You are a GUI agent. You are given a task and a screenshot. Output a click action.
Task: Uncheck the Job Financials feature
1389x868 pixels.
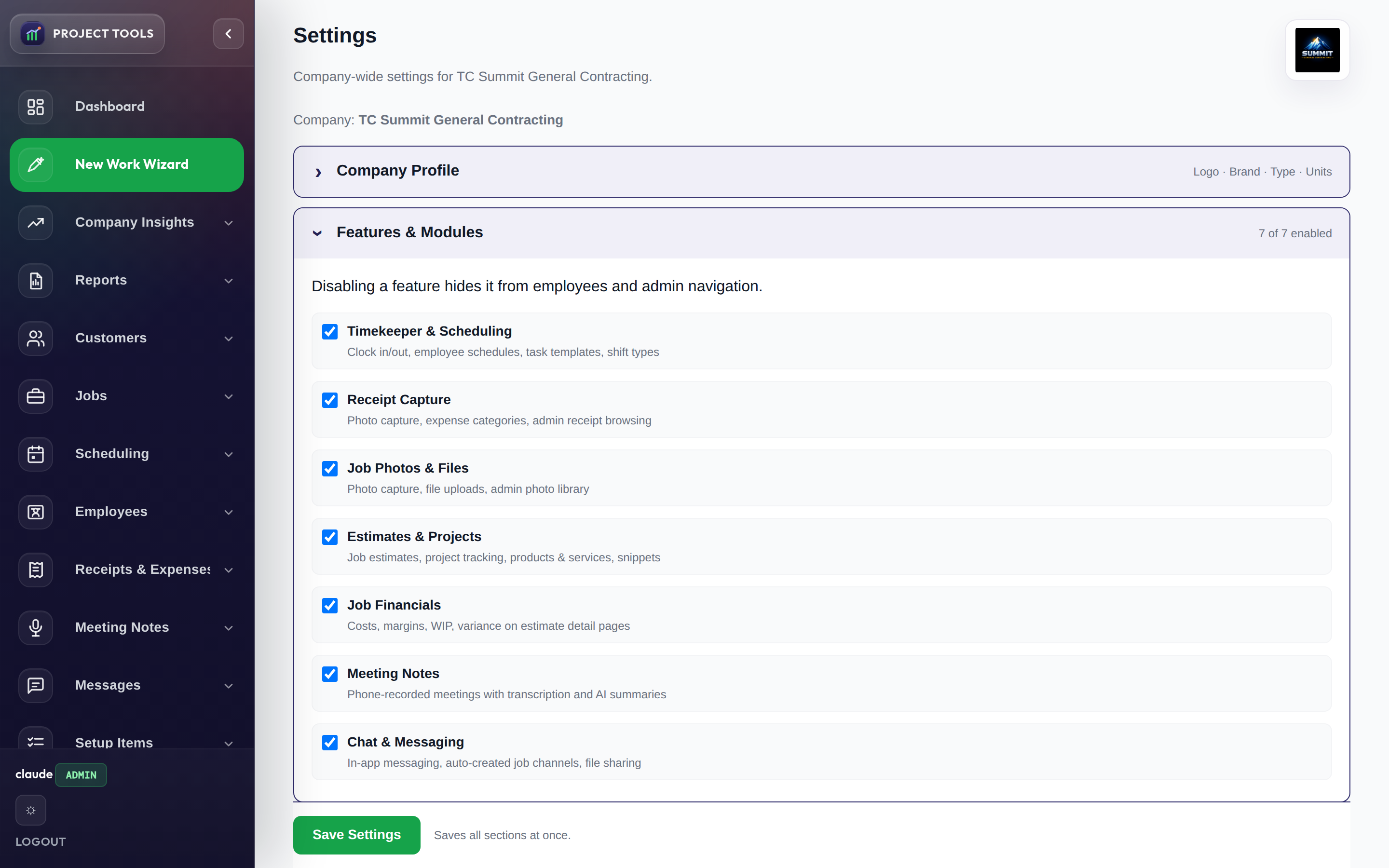tap(329, 606)
